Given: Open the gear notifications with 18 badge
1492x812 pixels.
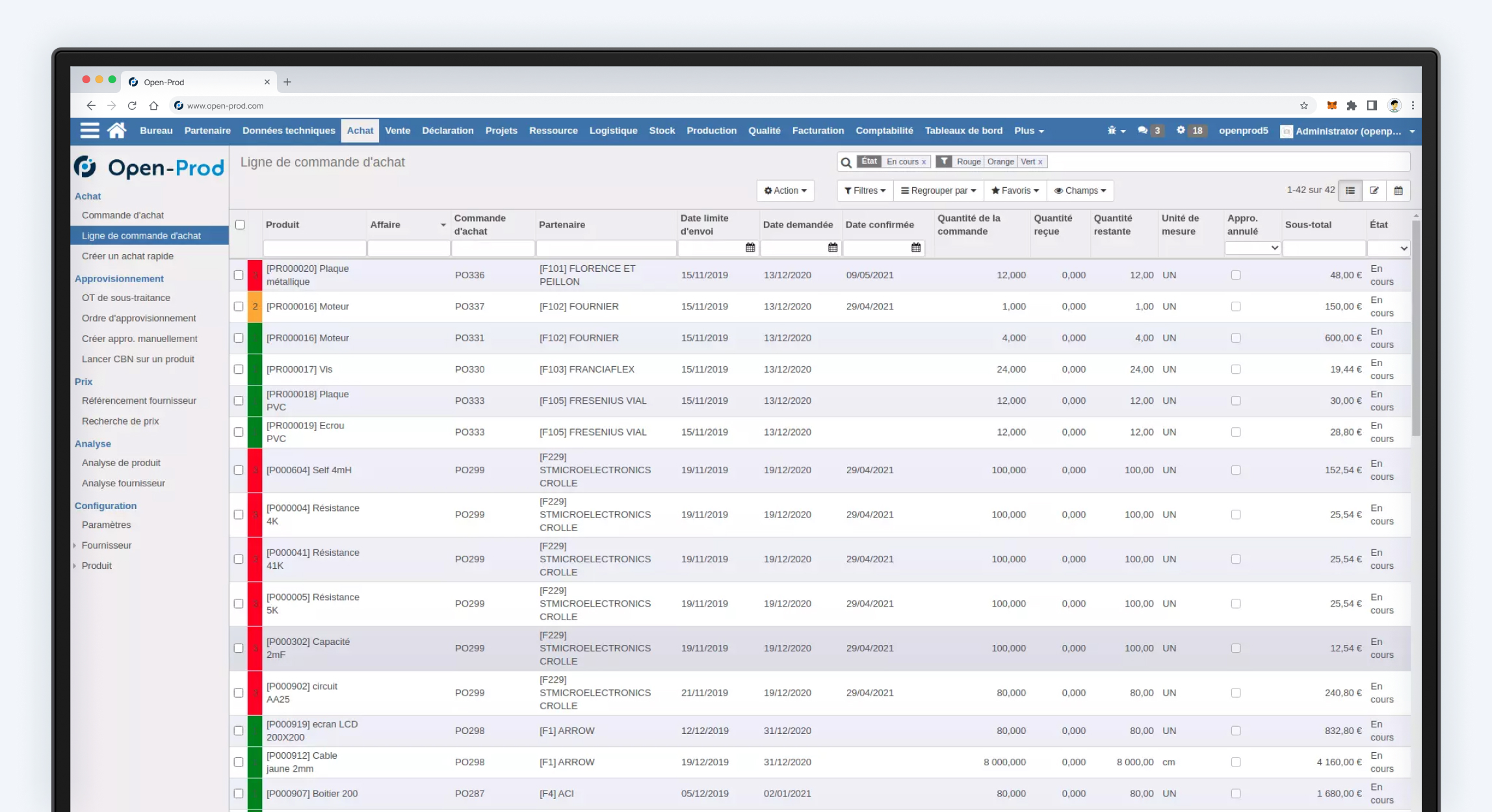Looking at the screenshot, I should (x=1191, y=131).
